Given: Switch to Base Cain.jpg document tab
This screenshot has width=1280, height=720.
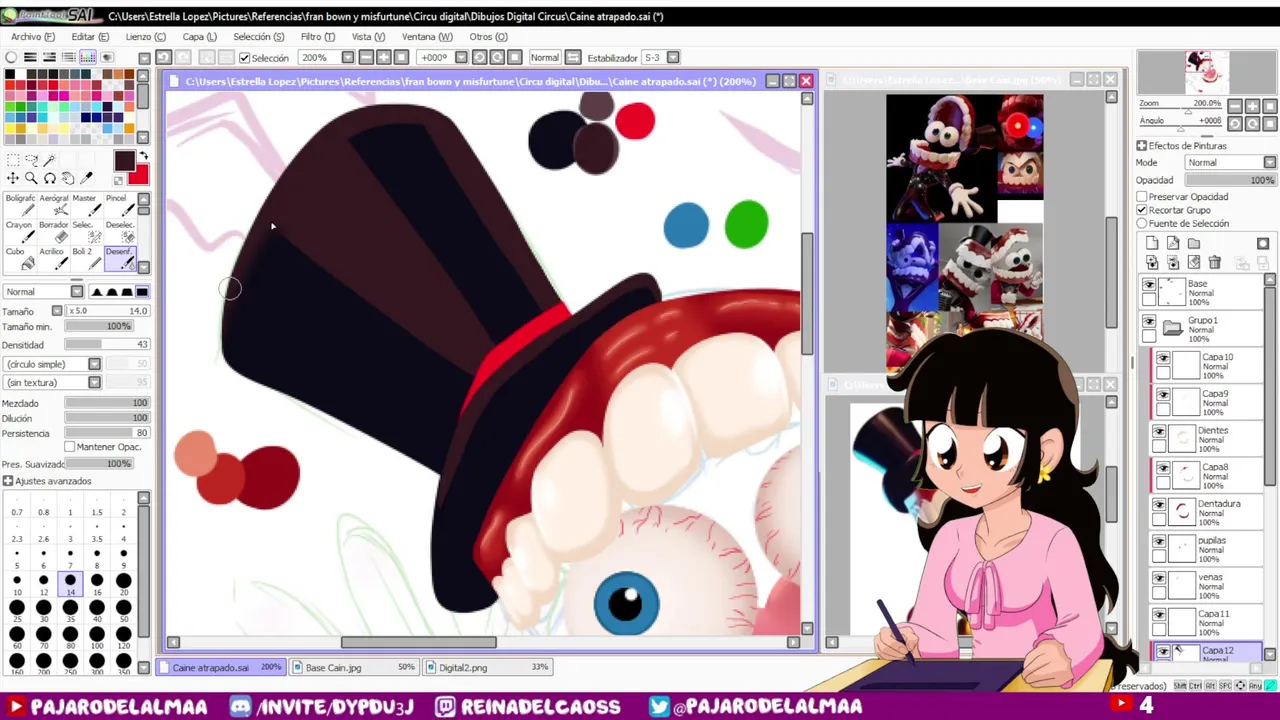Looking at the screenshot, I should click(x=355, y=667).
